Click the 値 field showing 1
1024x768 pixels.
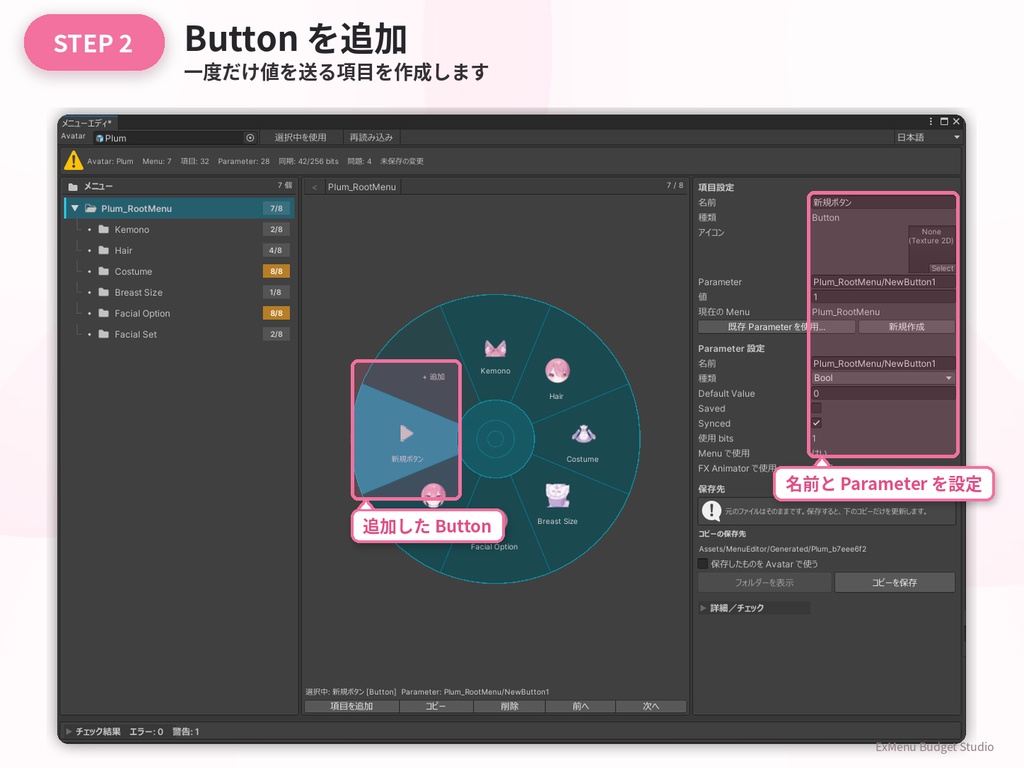point(883,297)
